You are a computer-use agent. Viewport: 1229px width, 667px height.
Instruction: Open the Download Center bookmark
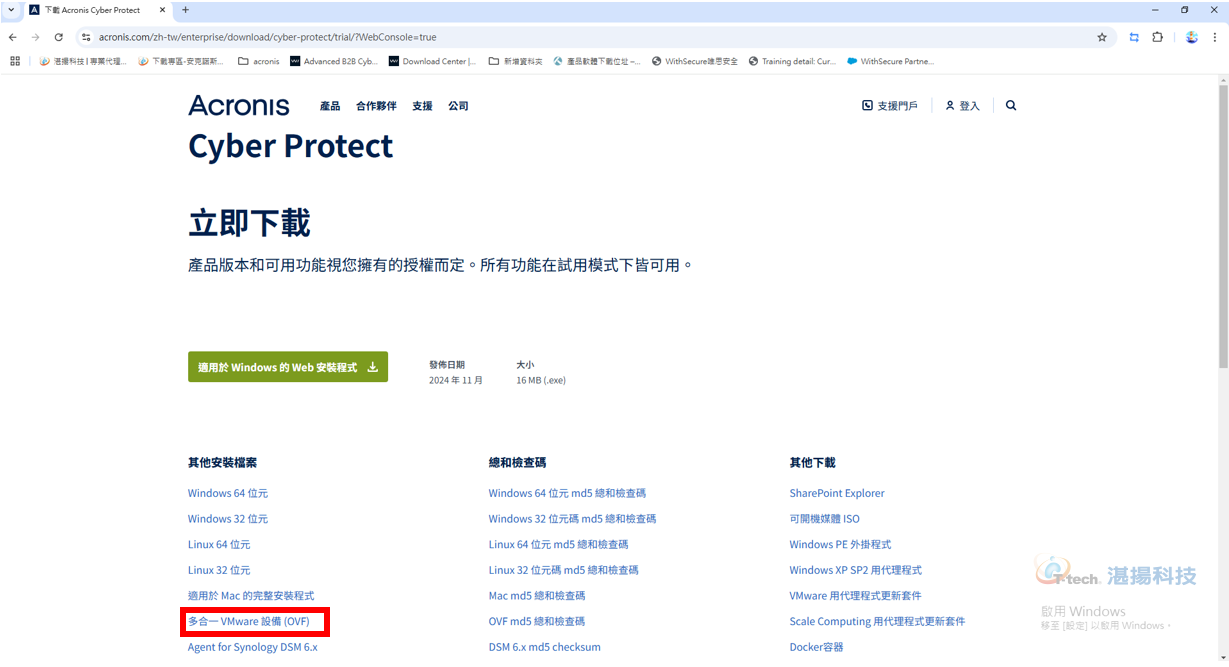[432, 61]
